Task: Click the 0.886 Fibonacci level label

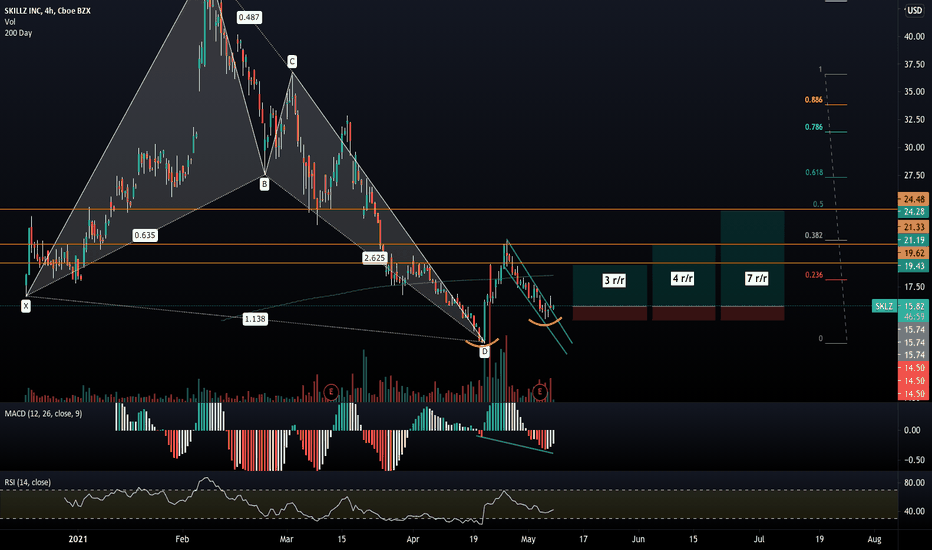Action: point(814,100)
